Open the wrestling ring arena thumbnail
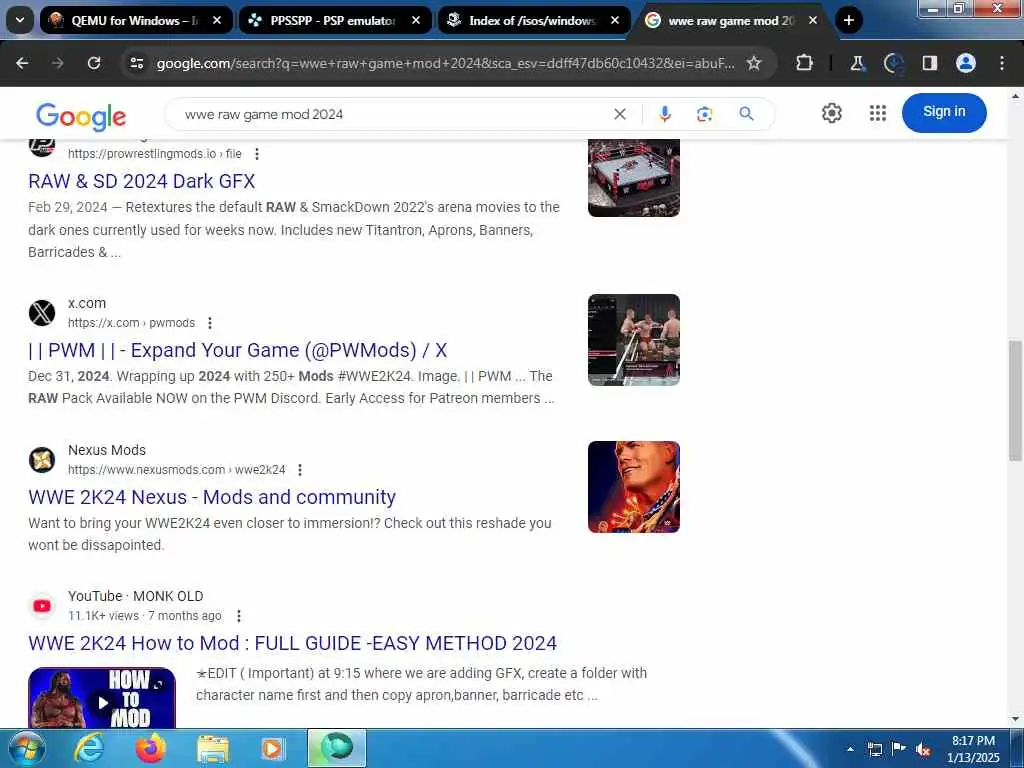The height and width of the screenshot is (768, 1024). pyautogui.click(x=633, y=178)
